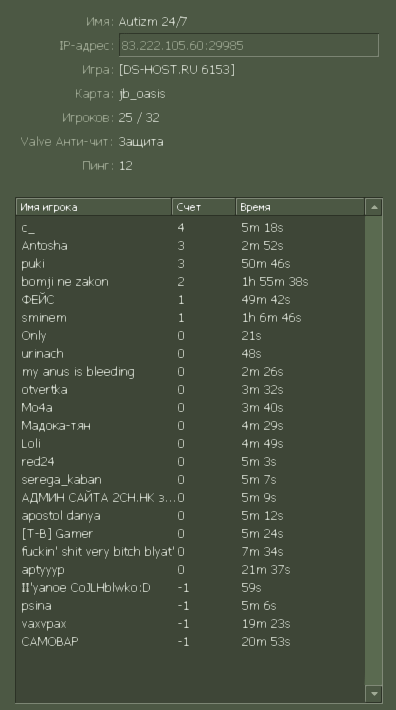Viewport: 396px width, 710px height.
Task: Select the Мадока-тян player row
Action: [191, 426]
